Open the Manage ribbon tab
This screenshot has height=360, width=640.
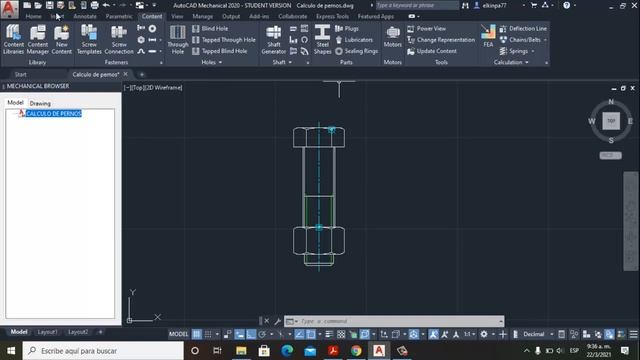pyautogui.click(x=203, y=16)
